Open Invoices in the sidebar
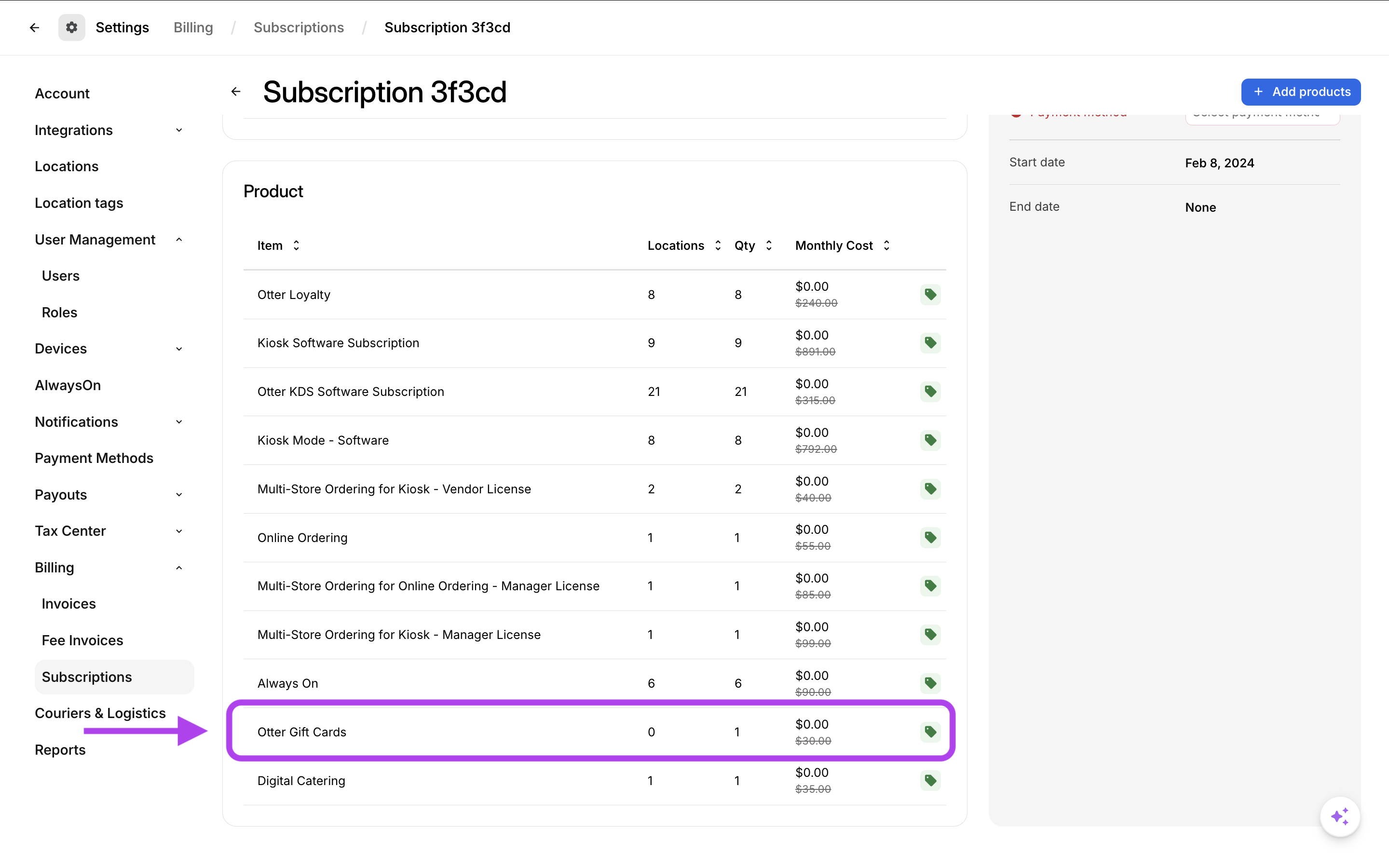Screen dimensions: 1389x868 point(69,604)
